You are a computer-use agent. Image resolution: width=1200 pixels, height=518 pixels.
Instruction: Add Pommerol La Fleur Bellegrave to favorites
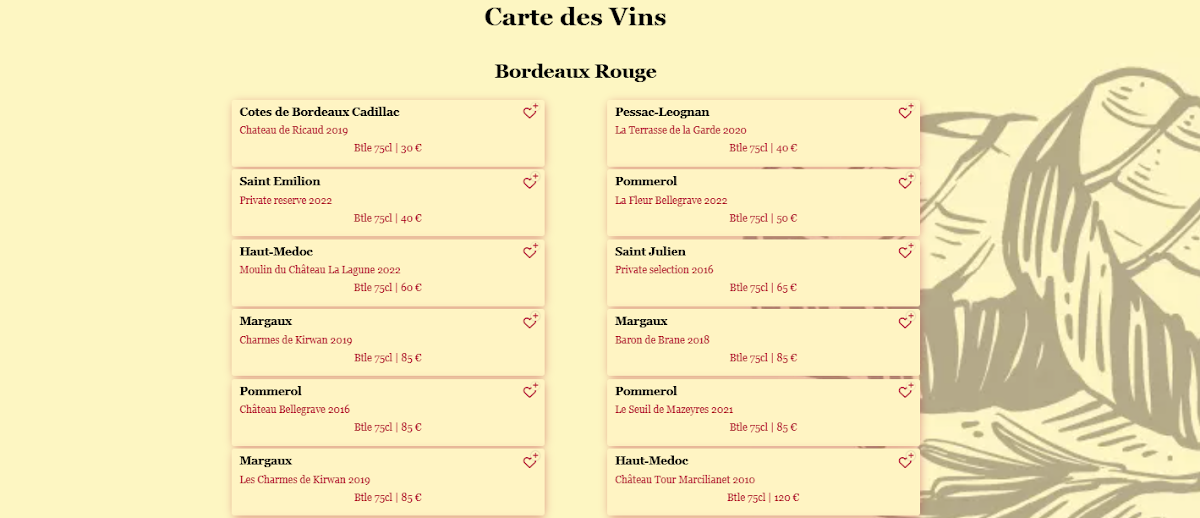pyautogui.click(x=905, y=182)
